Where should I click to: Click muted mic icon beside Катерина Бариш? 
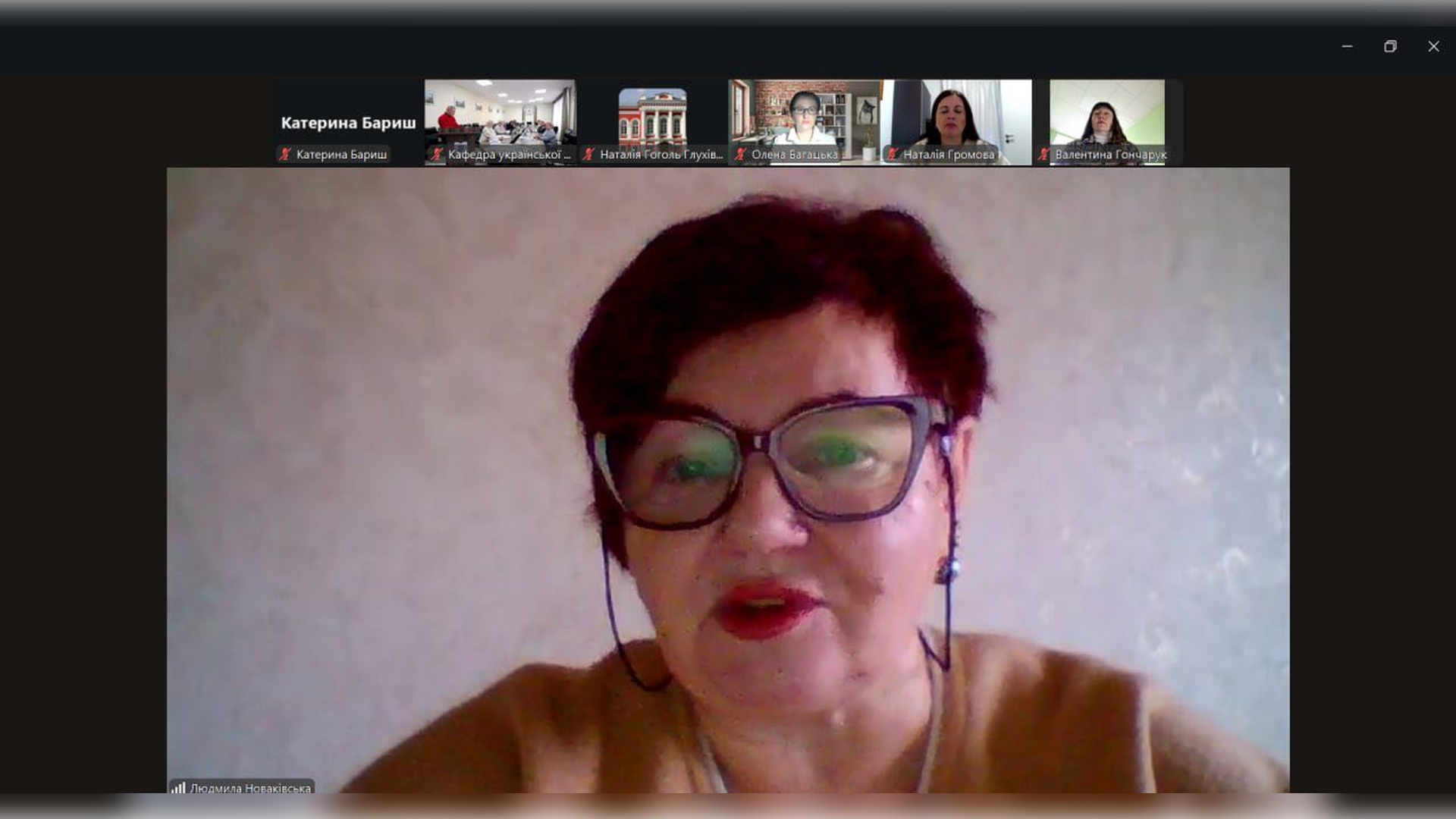(285, 155)
